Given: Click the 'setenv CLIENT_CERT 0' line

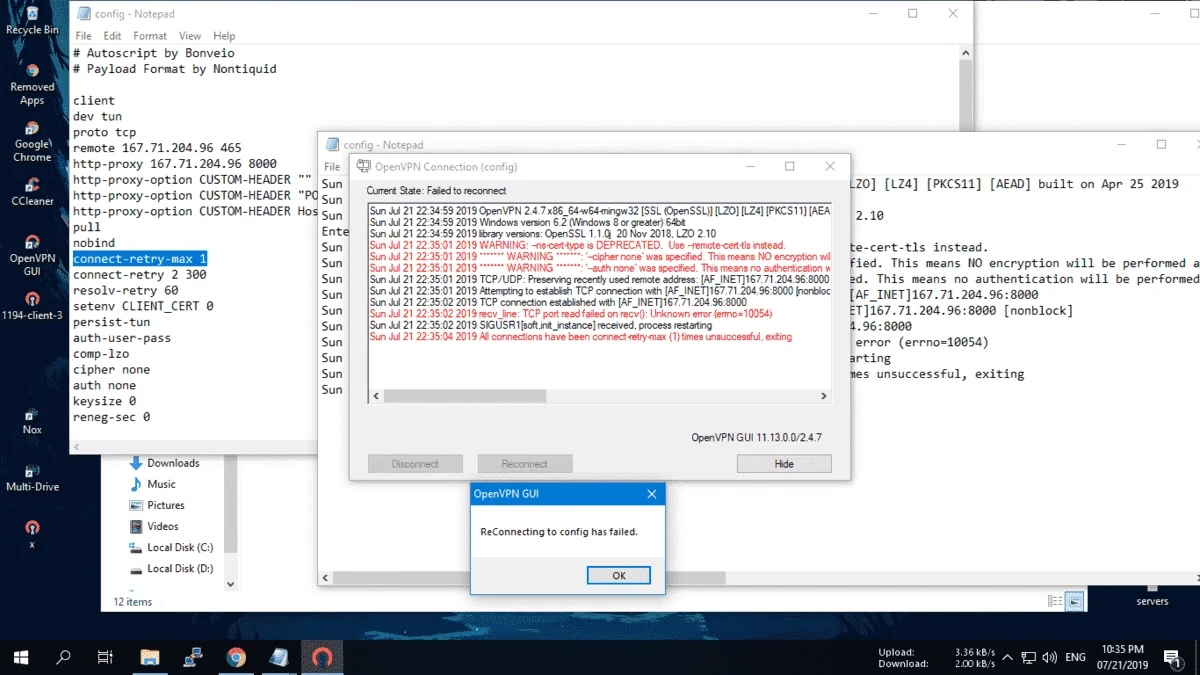Looking at the screenshot, I should (x=143, y=306).
